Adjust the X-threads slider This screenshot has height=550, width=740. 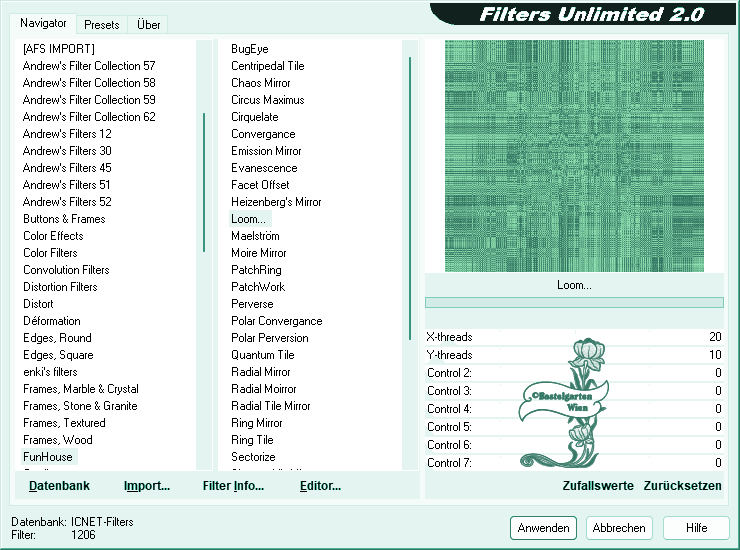(574, 337)
